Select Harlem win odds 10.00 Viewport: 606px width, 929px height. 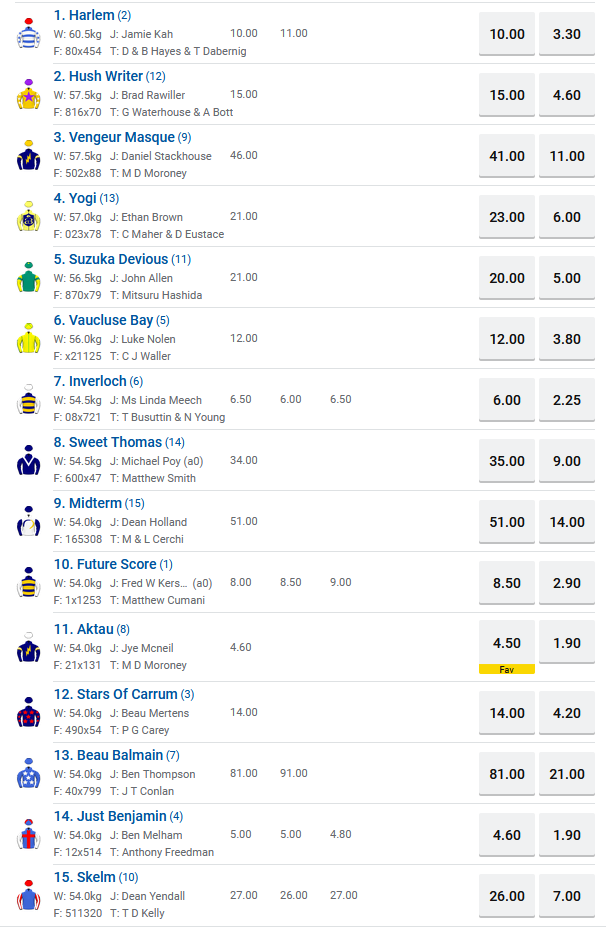point(507,34)
